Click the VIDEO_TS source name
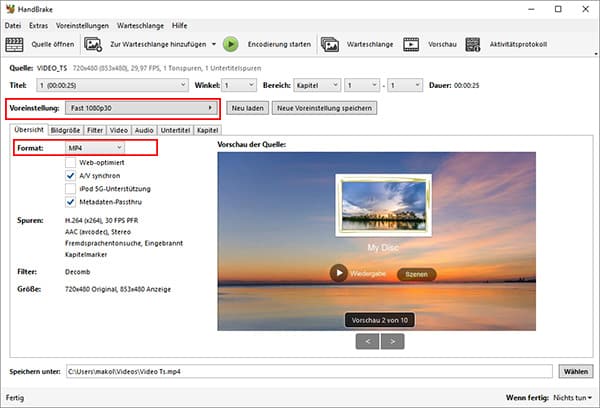The image size is (600, 408). pyautogui.click(x=52, y=68)
